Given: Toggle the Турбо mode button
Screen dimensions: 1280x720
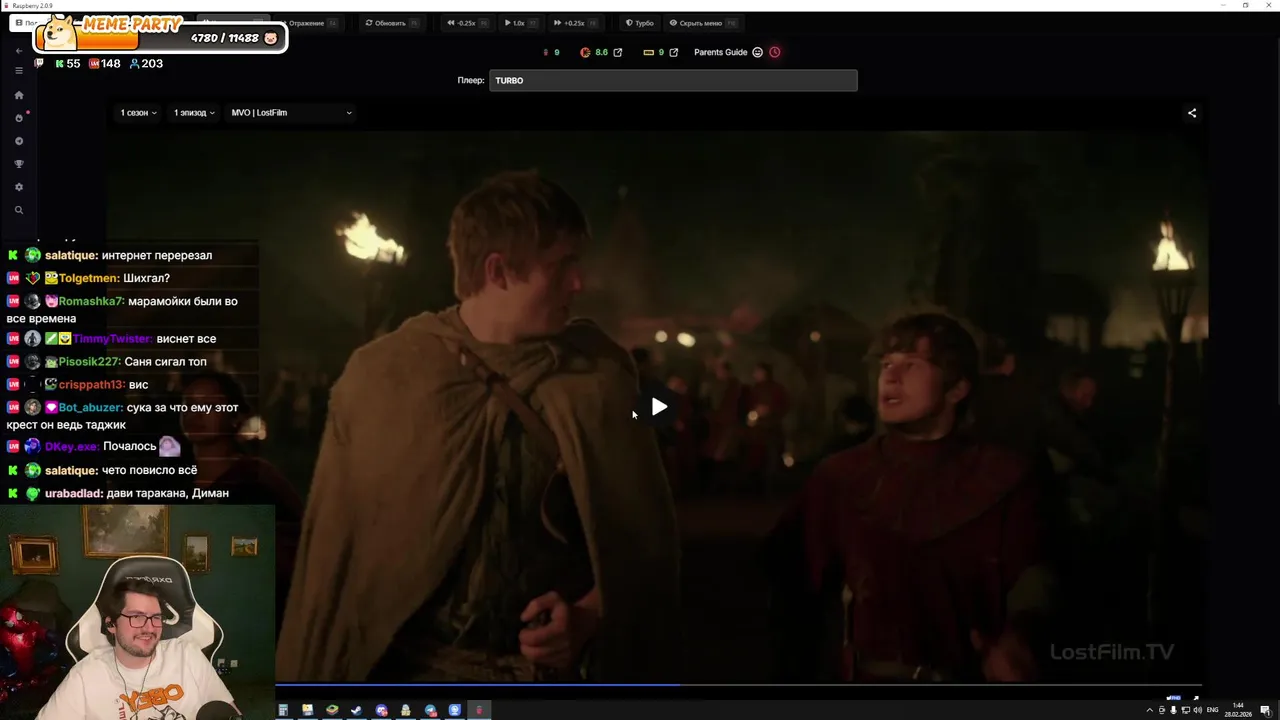Looking at the screenshot, I should [x=640, y=23].
